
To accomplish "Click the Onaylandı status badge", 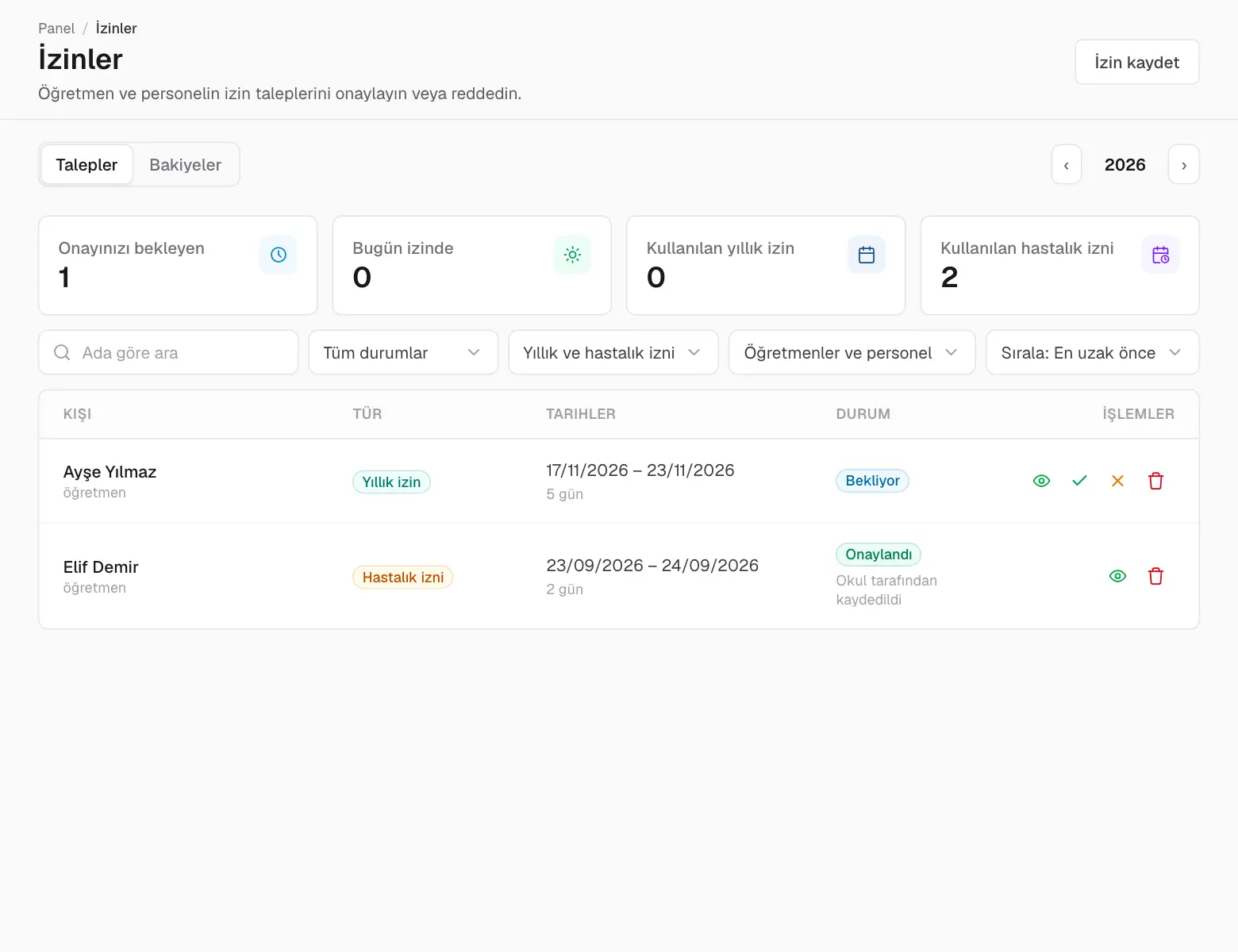I will click(879, 555).
